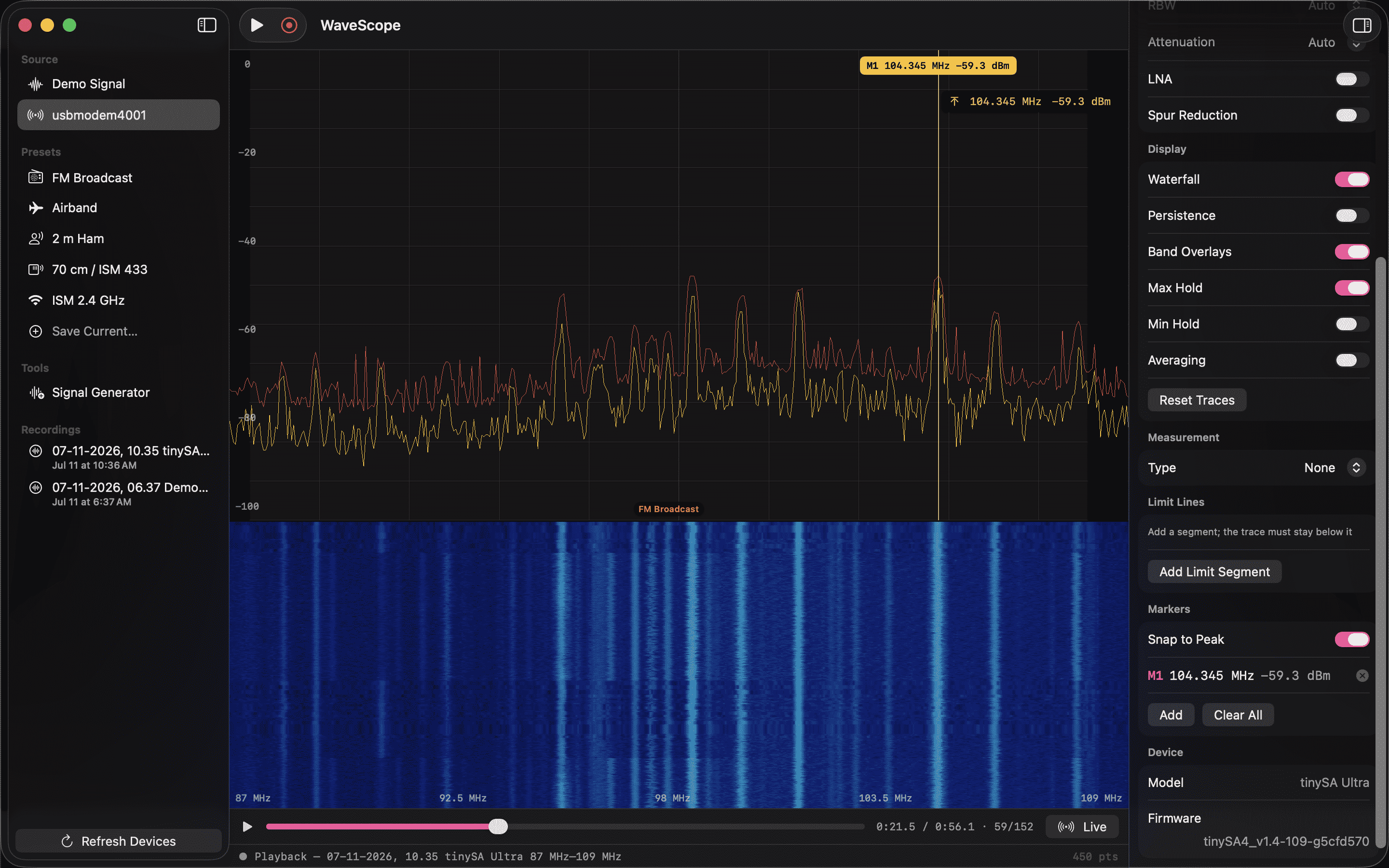
Task: Click the inspector panel scrollbar
Action: pyautogui.click(x=1382, y=551)
